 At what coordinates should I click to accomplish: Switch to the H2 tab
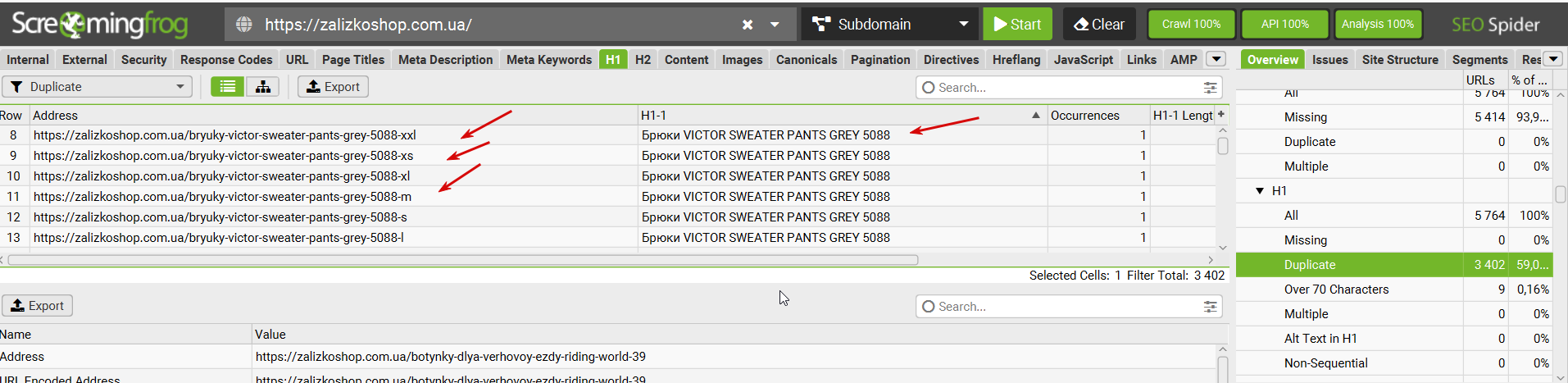(643, 60)
